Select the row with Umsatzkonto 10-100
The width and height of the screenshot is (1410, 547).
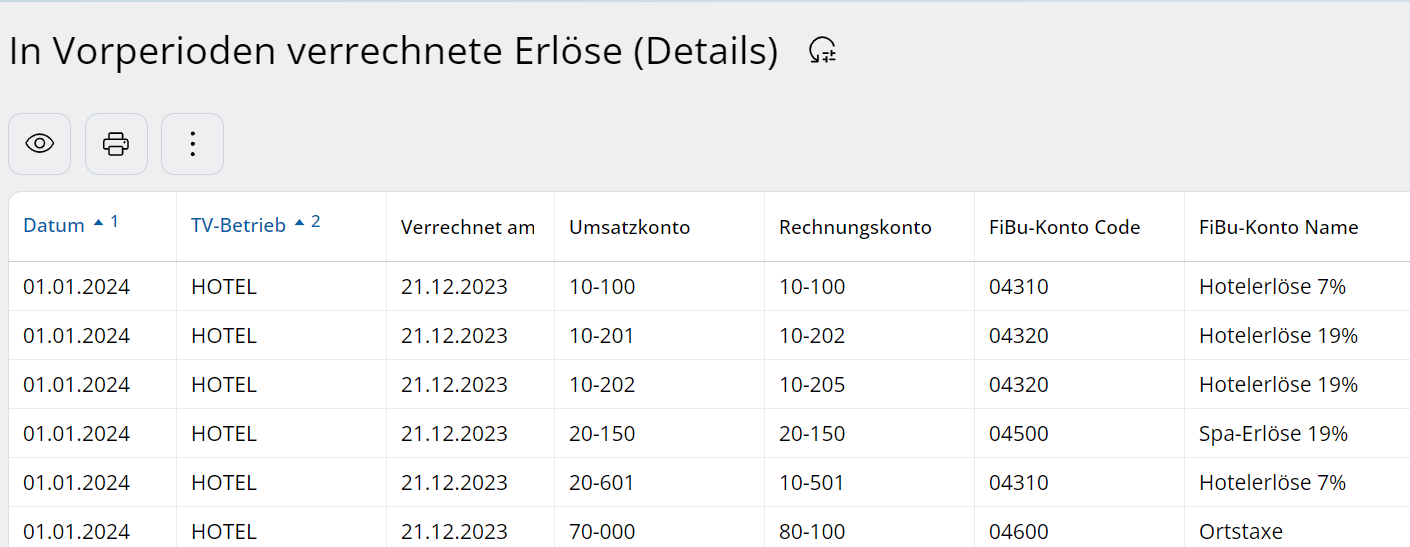pos(602,287)
